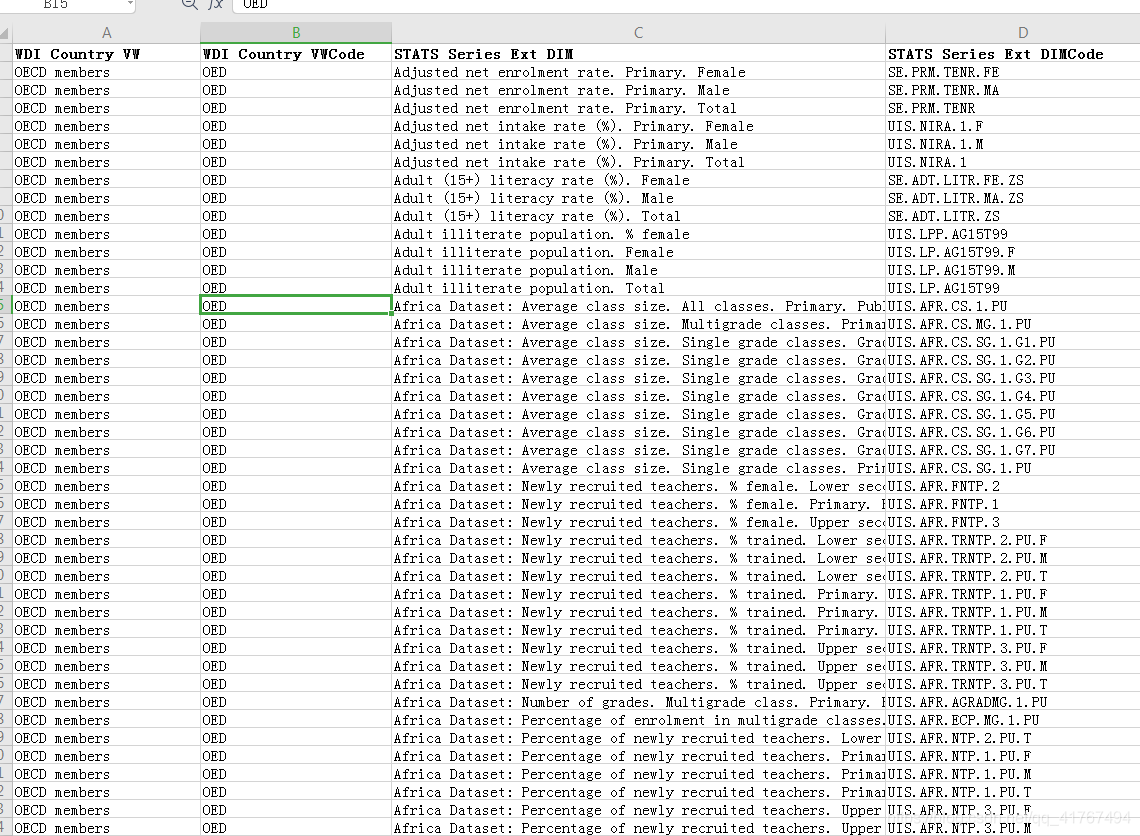Select cell 'Adult (15+) literacy rate (%). Total'
The height and width of the screenshot is (836, 1140).
pyautogui.click(x=638, y=216)
